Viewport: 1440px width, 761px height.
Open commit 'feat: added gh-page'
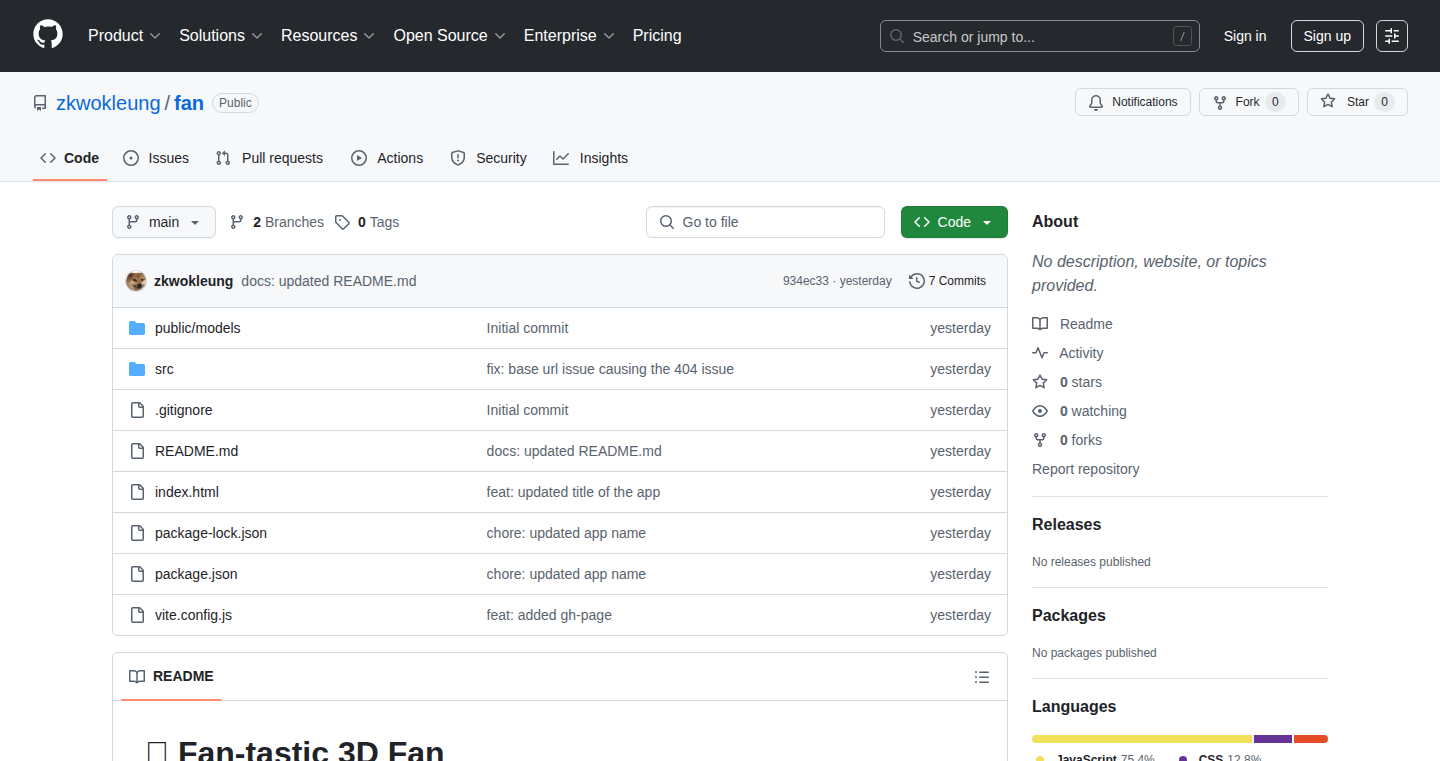(549, 615)
